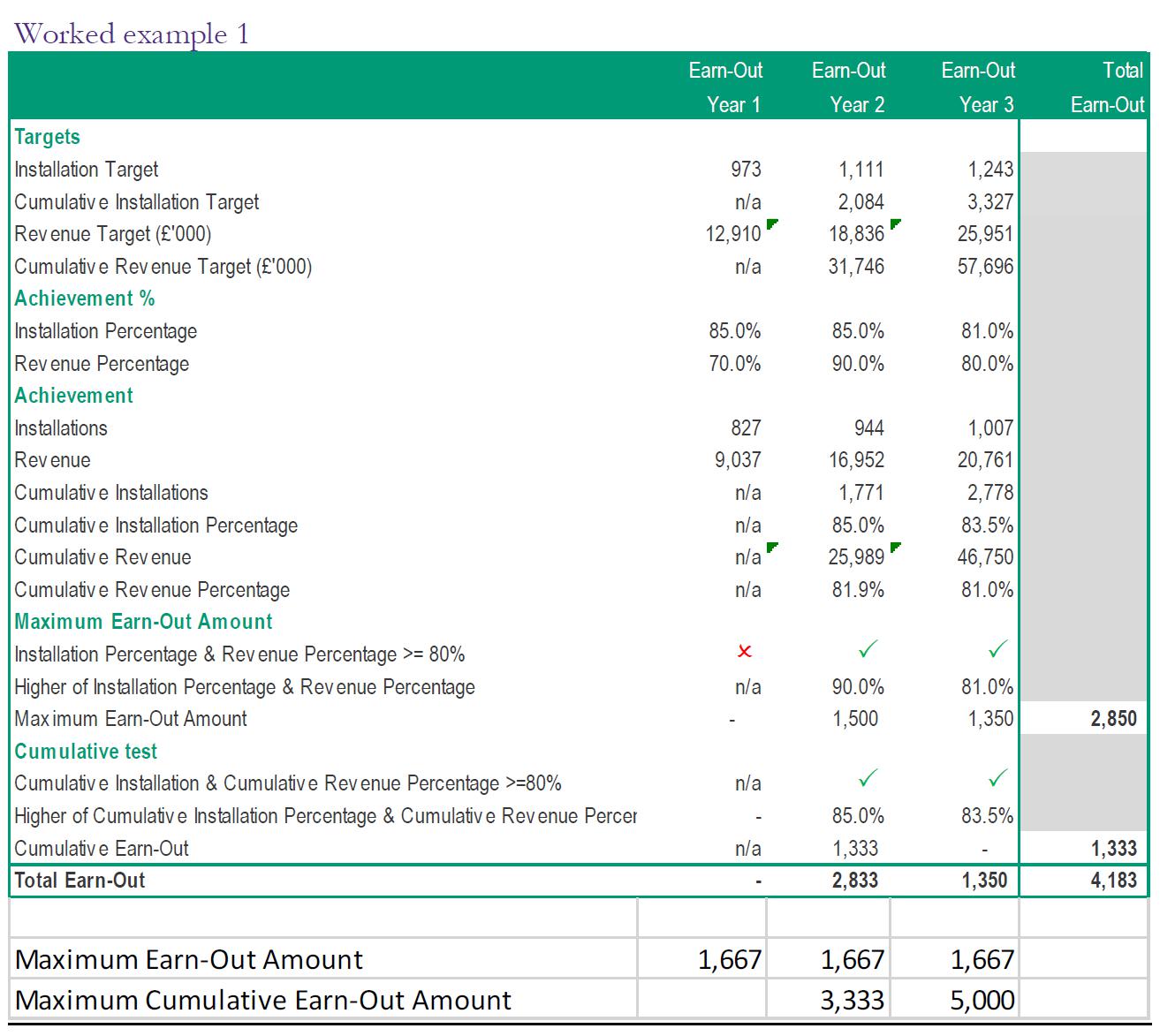1160x1036 pixels.
Task: Click Year 2 green checkmark in Maximum Earn-Out section
Action: tap(868, 651)
